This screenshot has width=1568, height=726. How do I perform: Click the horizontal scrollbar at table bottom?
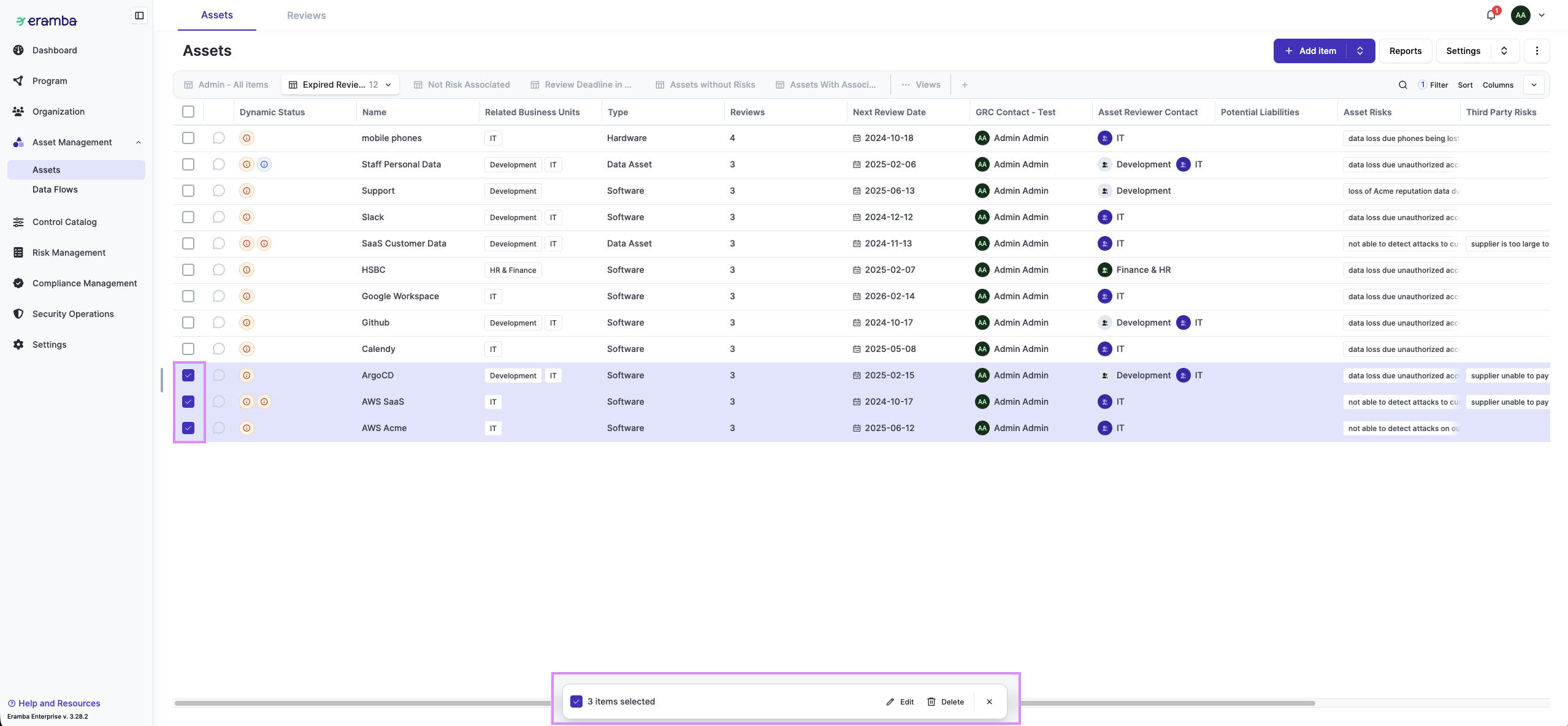click(368, 703)
